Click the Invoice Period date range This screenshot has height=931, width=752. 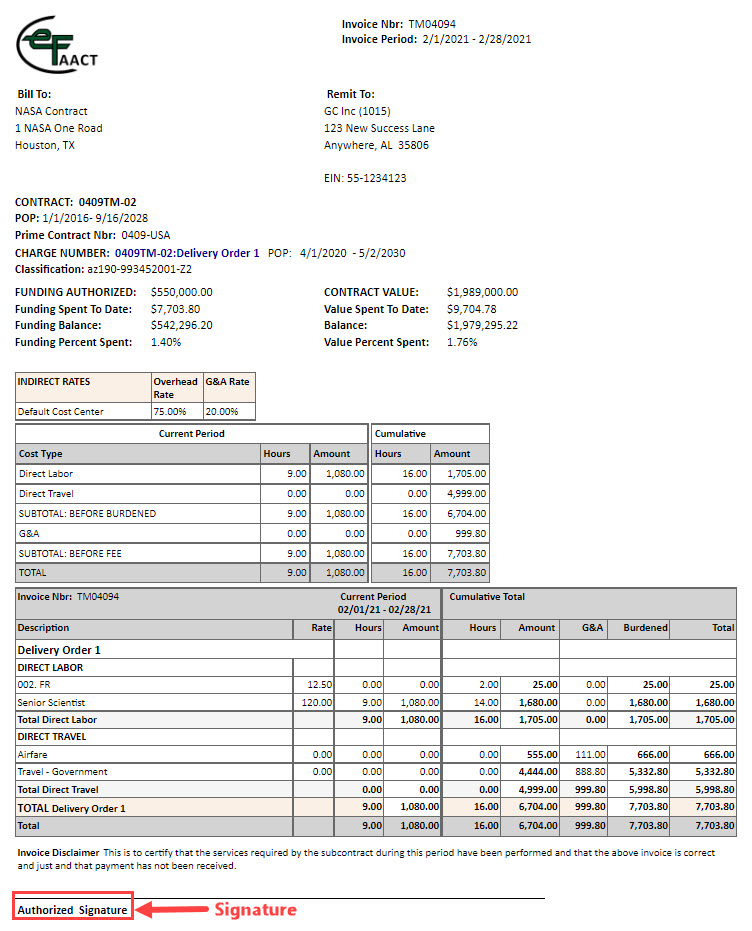click(476, 40)
